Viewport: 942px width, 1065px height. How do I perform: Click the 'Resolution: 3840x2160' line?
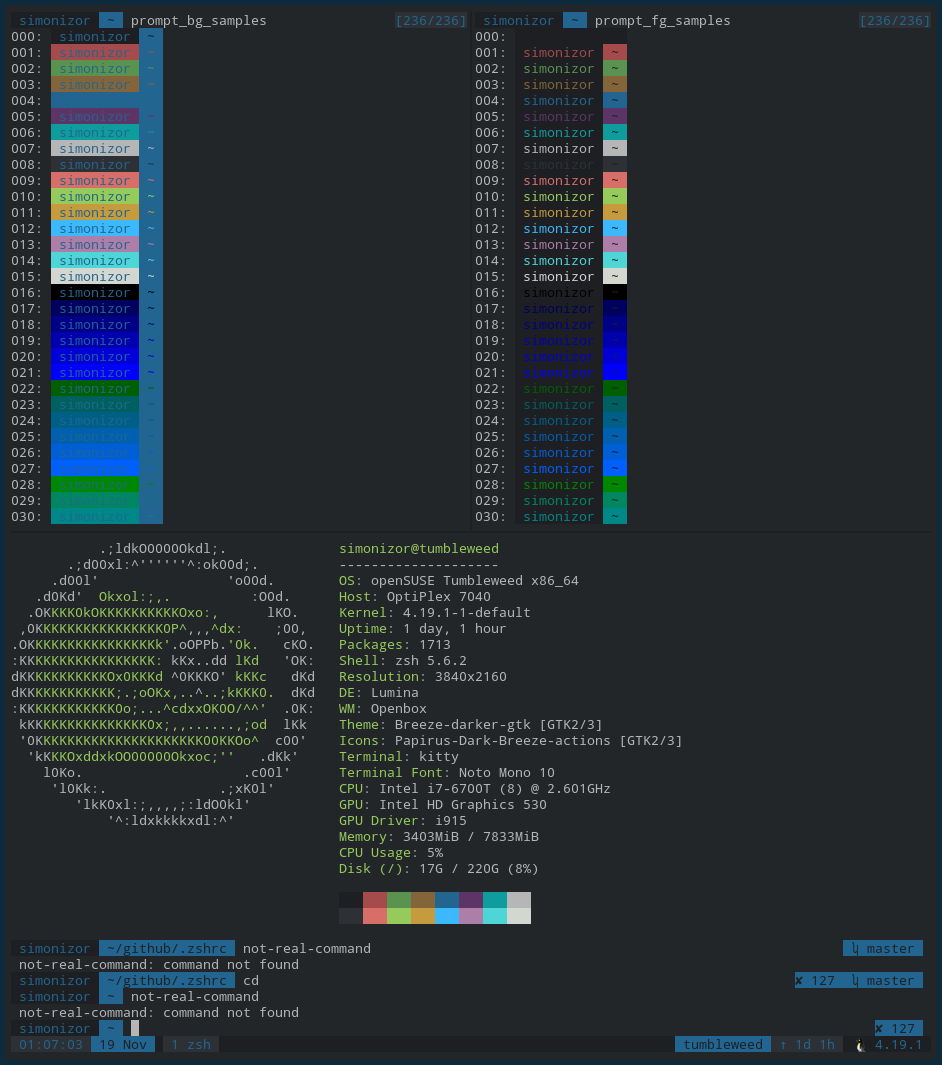click(x=422, y=677)
